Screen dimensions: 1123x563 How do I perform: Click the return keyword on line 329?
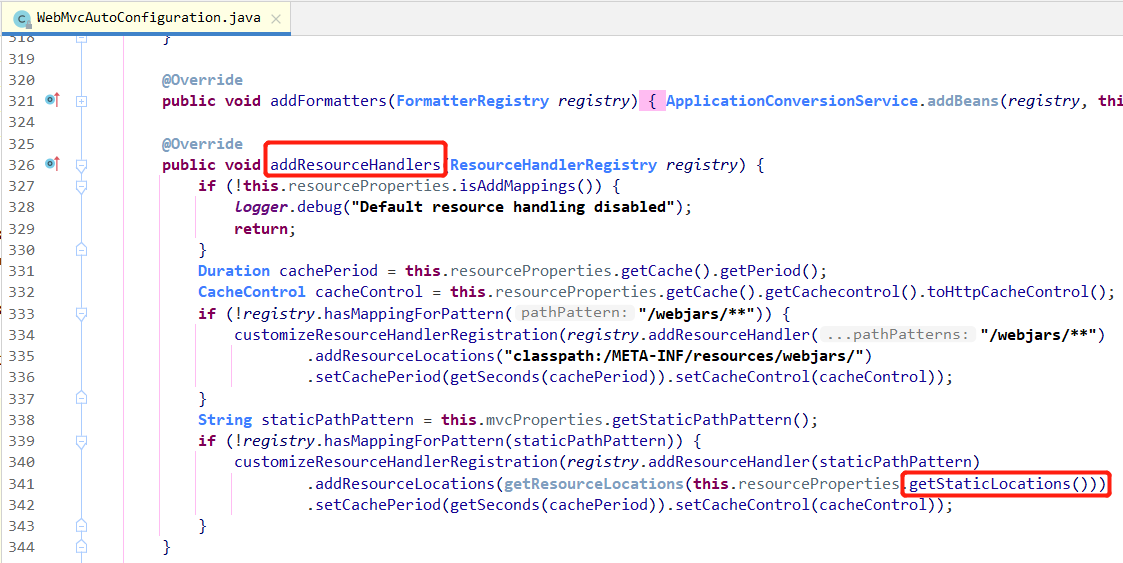(x=261, y=229)
